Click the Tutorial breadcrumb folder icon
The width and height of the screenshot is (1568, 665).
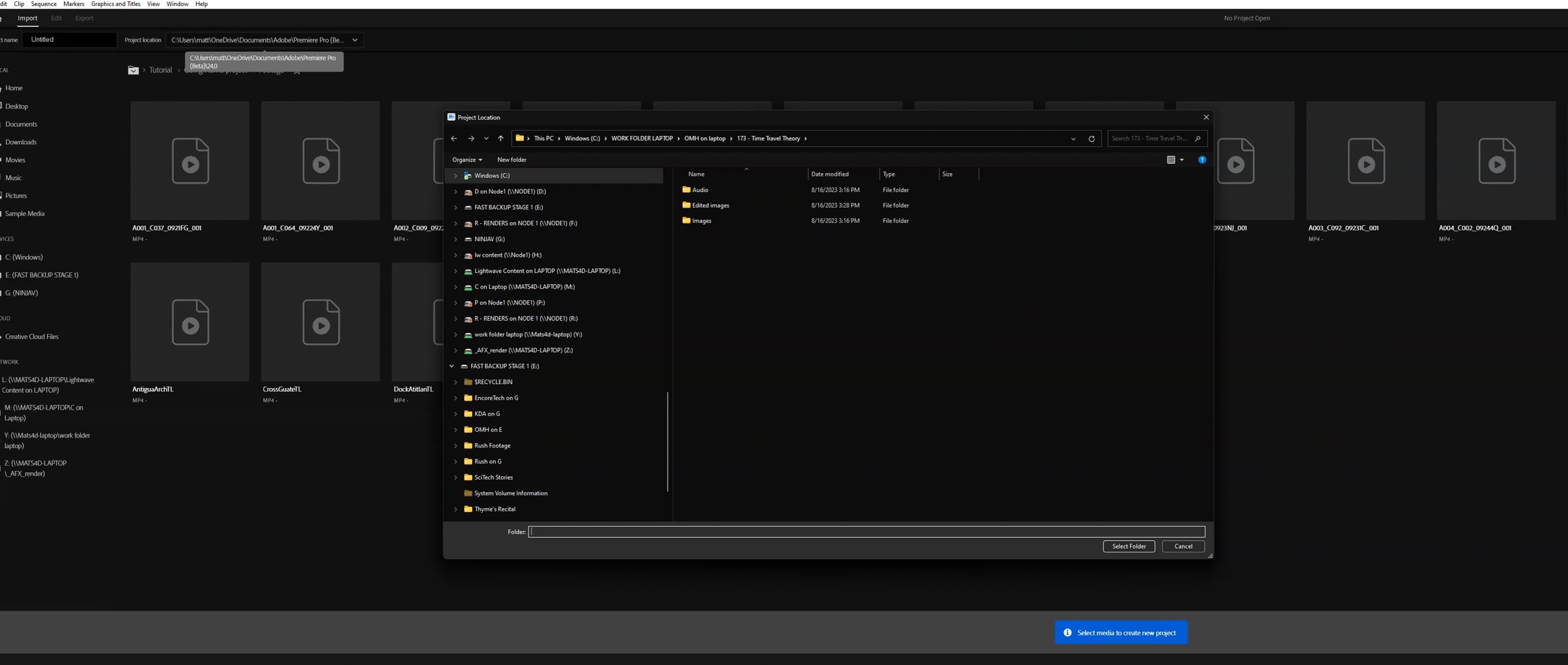[x=133, y=70]
